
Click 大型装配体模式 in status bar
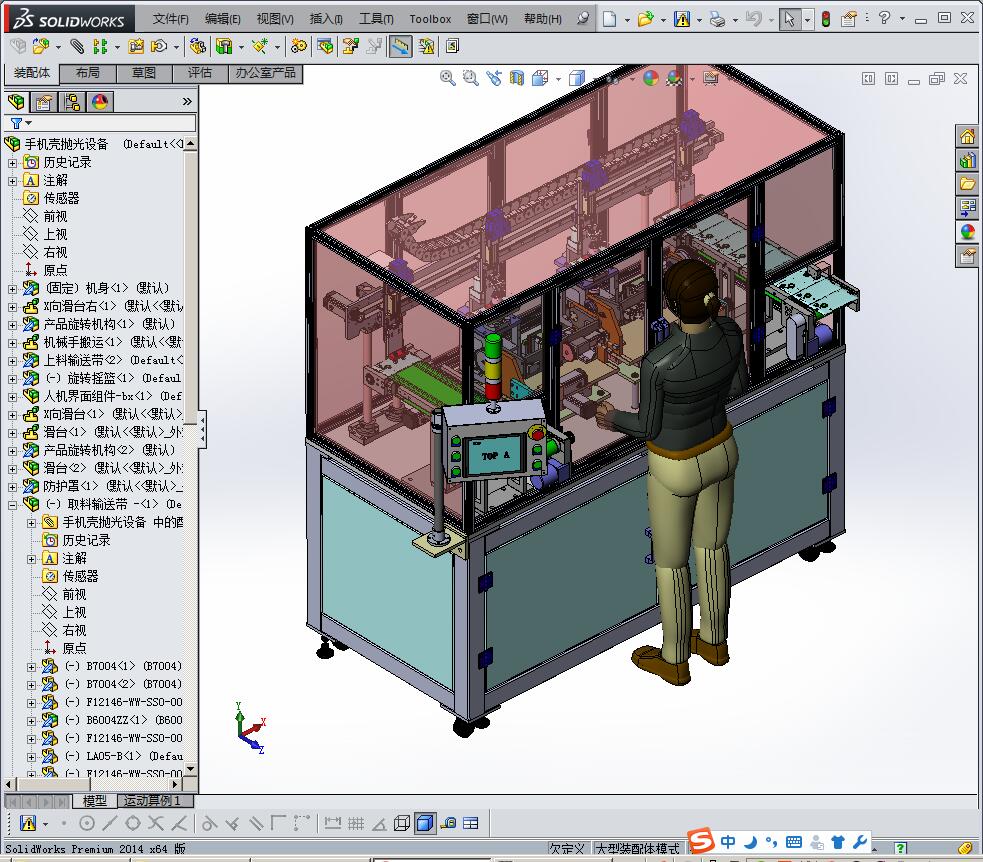tap(638, 848)
